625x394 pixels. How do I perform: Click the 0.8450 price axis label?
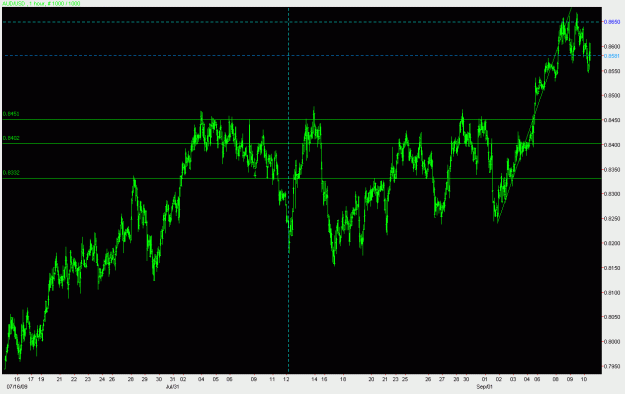point(612,120)
